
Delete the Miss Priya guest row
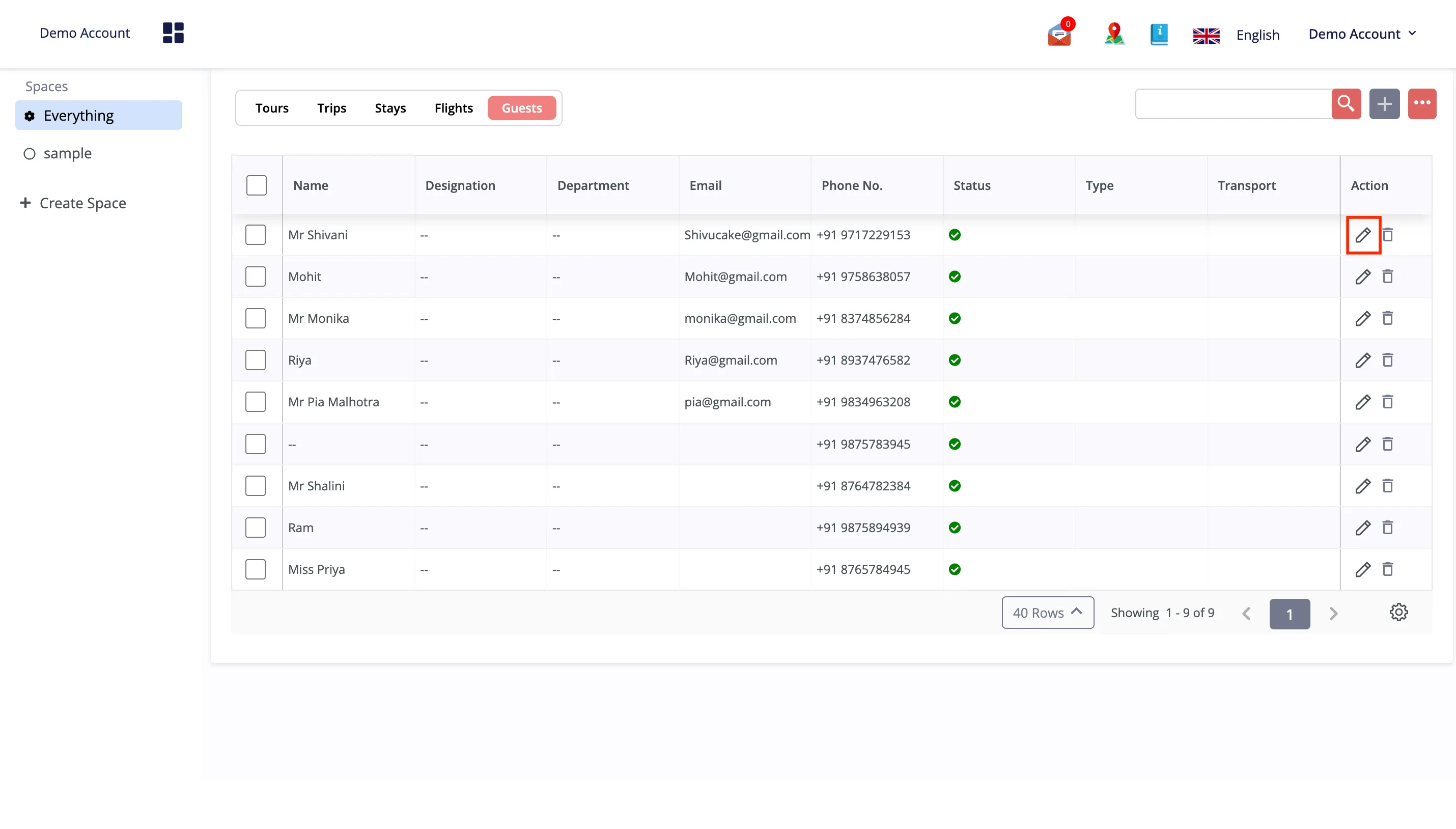pyautogui.click(x=1388, y=569)
